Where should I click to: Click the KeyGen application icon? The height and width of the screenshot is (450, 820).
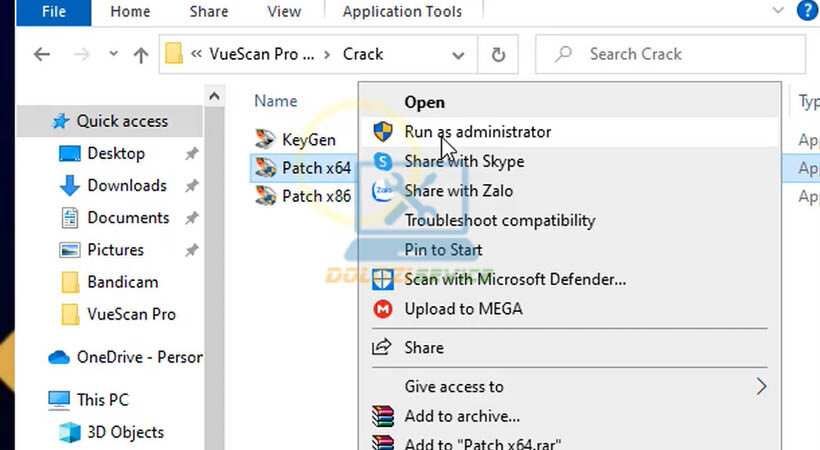click(265, 139)
